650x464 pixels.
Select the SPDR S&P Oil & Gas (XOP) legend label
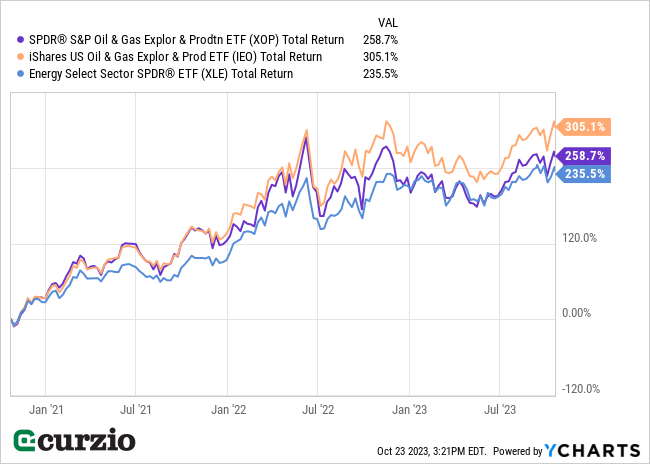click(181, 40)
